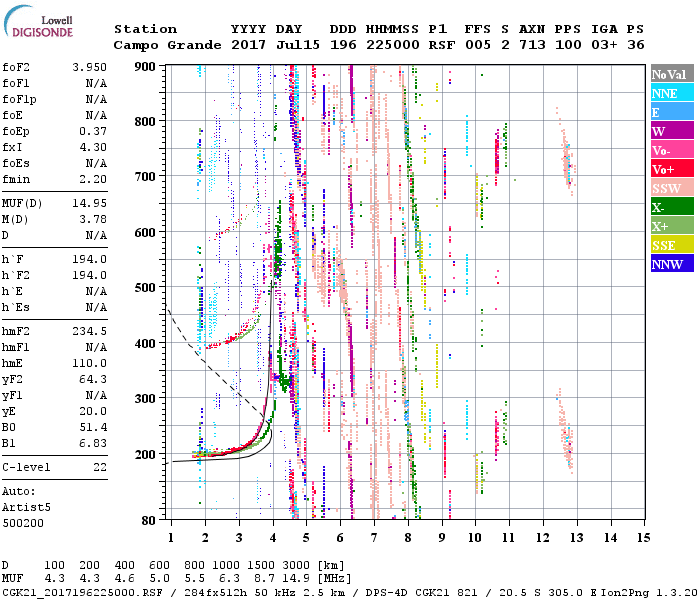Select the Vo- pink legend entry

coord(671,150)
